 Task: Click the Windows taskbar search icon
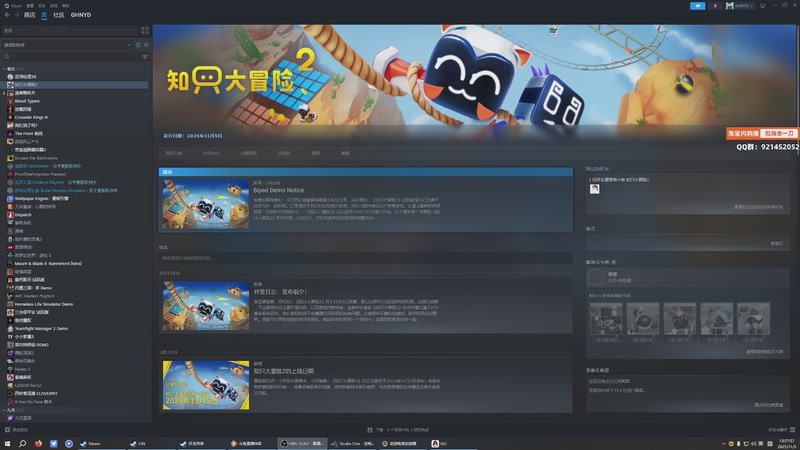(x=22, y=443)
